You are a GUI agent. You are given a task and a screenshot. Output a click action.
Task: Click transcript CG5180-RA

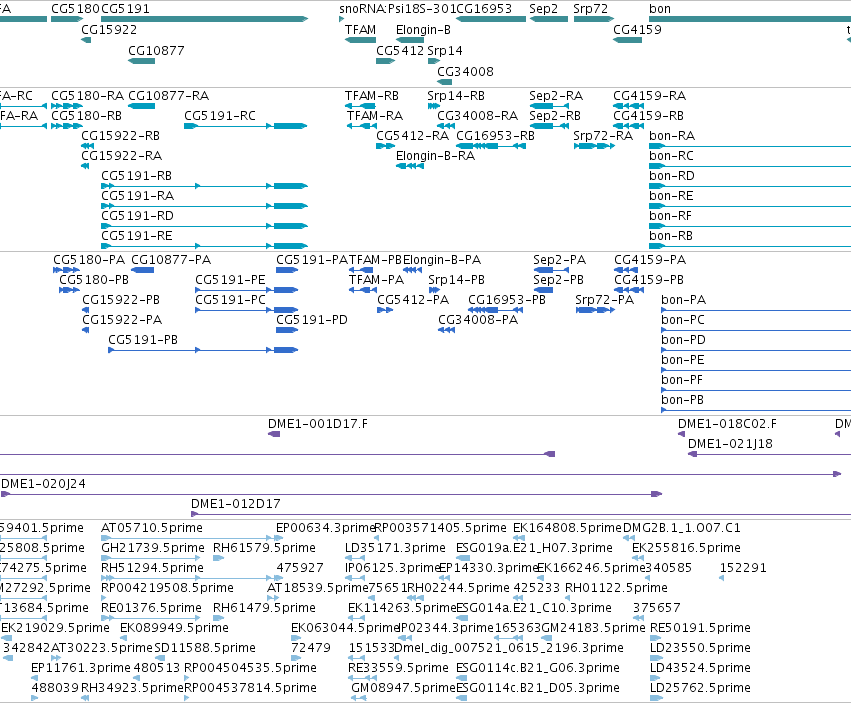point(67,106)
